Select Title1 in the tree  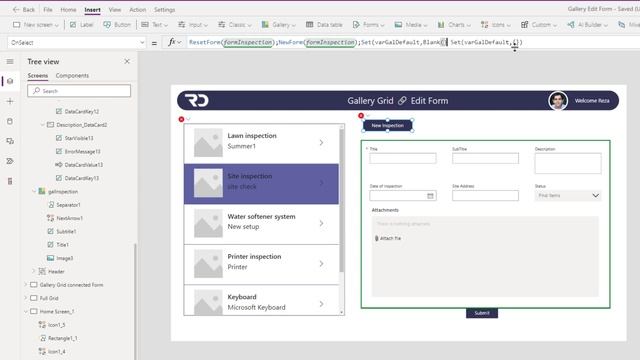(62, 245)
